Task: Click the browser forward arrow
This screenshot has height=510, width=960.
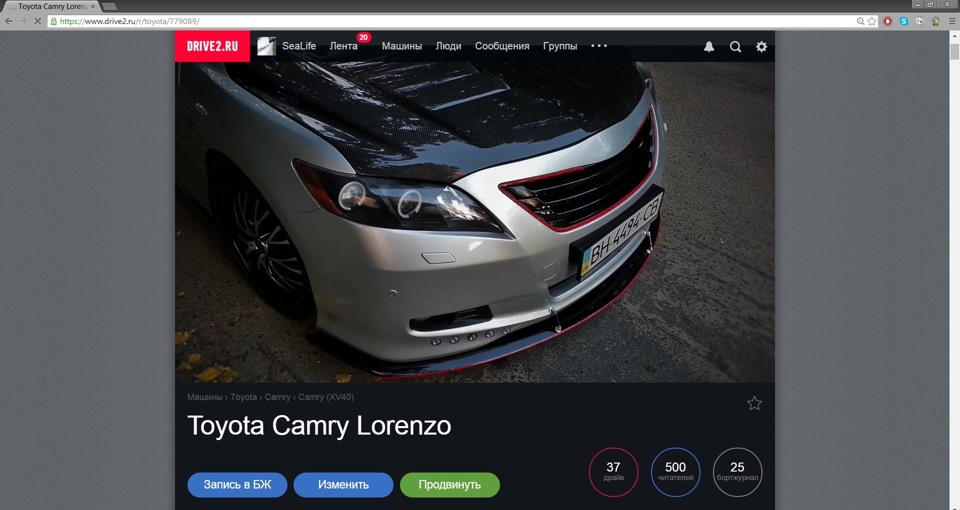Action: pos(23,21)
